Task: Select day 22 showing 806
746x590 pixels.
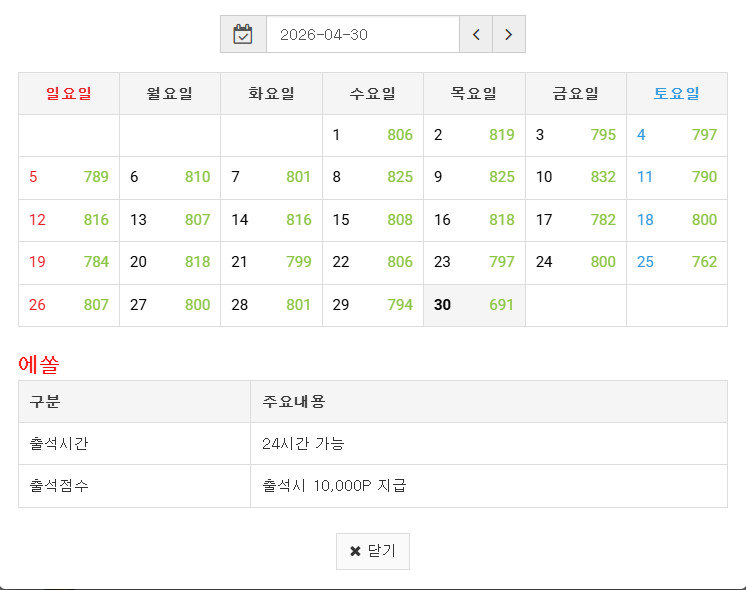Action: (x=372, y=262)
